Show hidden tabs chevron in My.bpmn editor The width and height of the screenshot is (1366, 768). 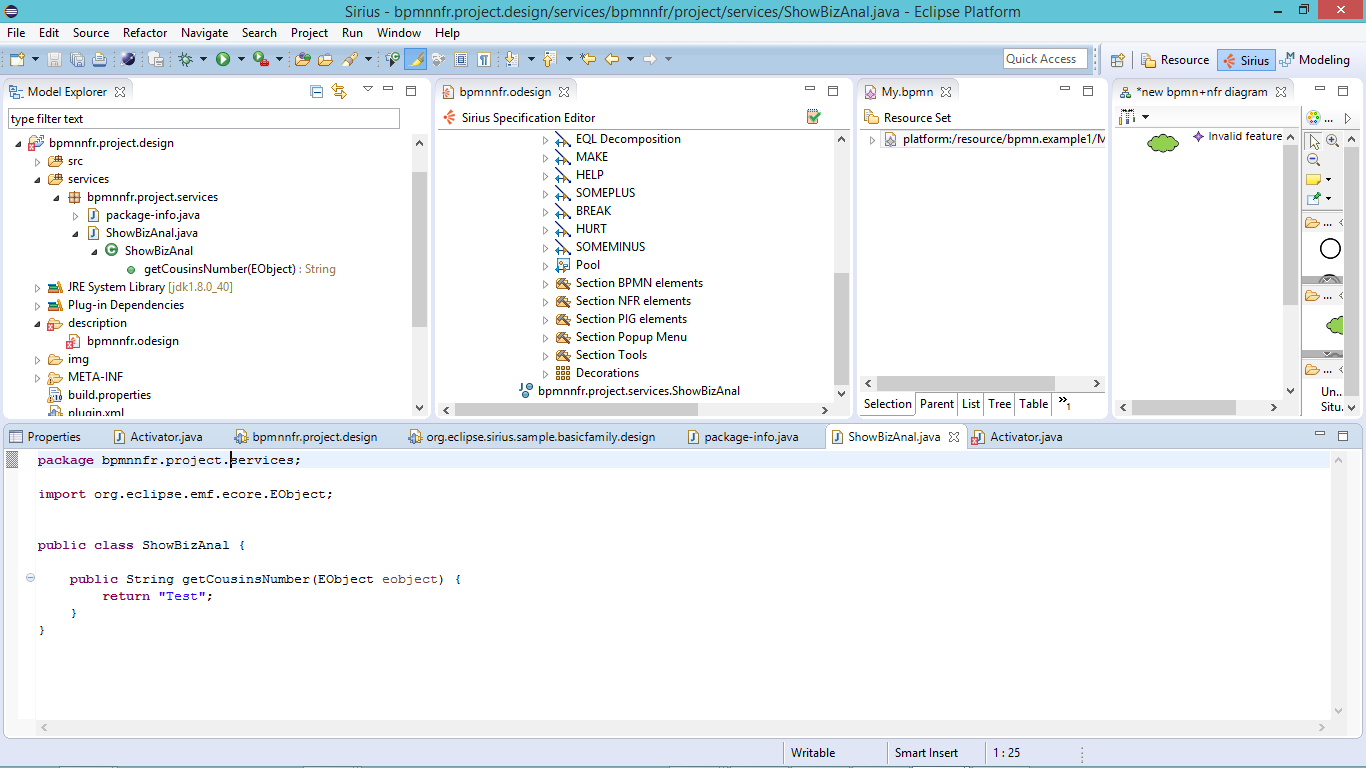pyautogui.click(x=1064, y=403)
